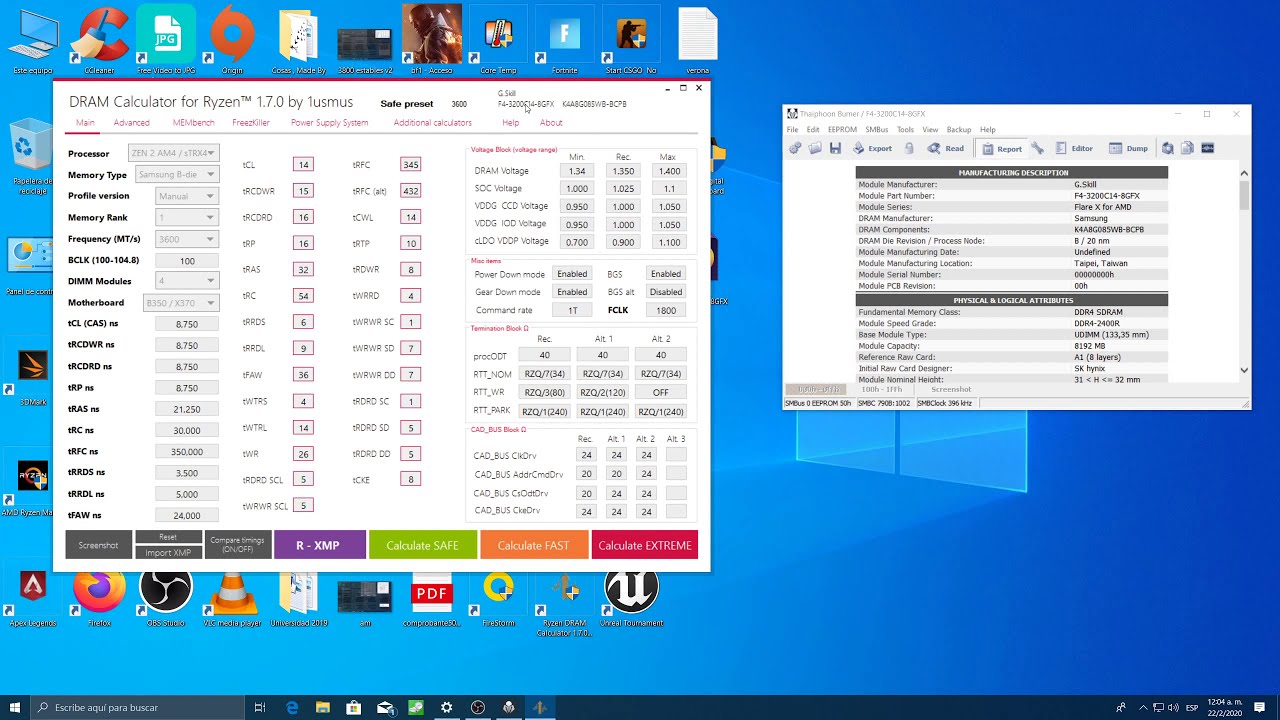
Task: Toggle Compare timings ON/OFF button
Action: [237, 545]
